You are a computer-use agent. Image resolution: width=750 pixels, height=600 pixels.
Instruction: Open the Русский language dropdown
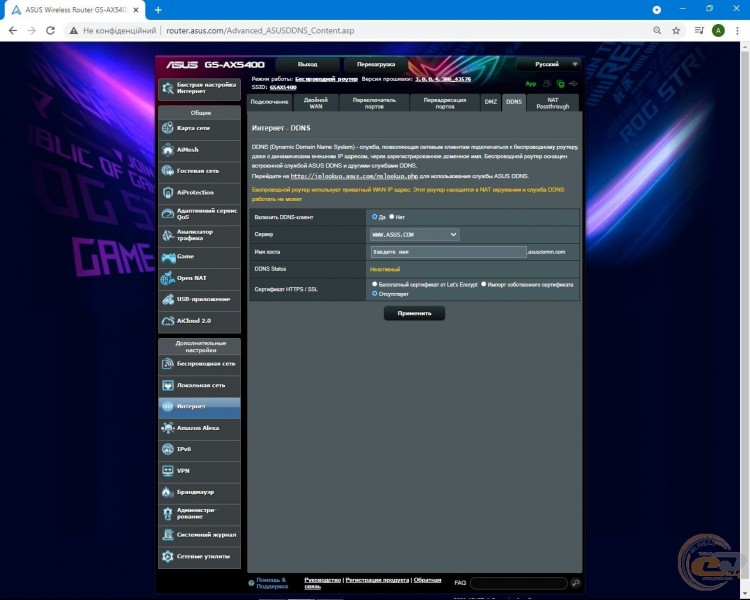[548, 64]
